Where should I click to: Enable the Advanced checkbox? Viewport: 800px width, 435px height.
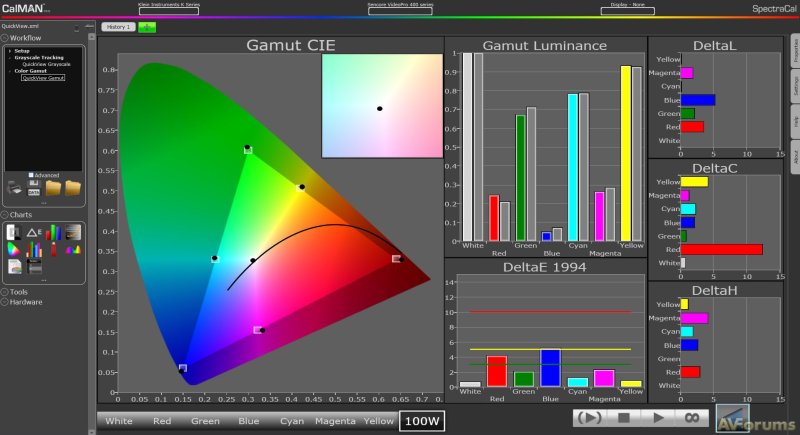pyautogui.click(x=31, y=174)
